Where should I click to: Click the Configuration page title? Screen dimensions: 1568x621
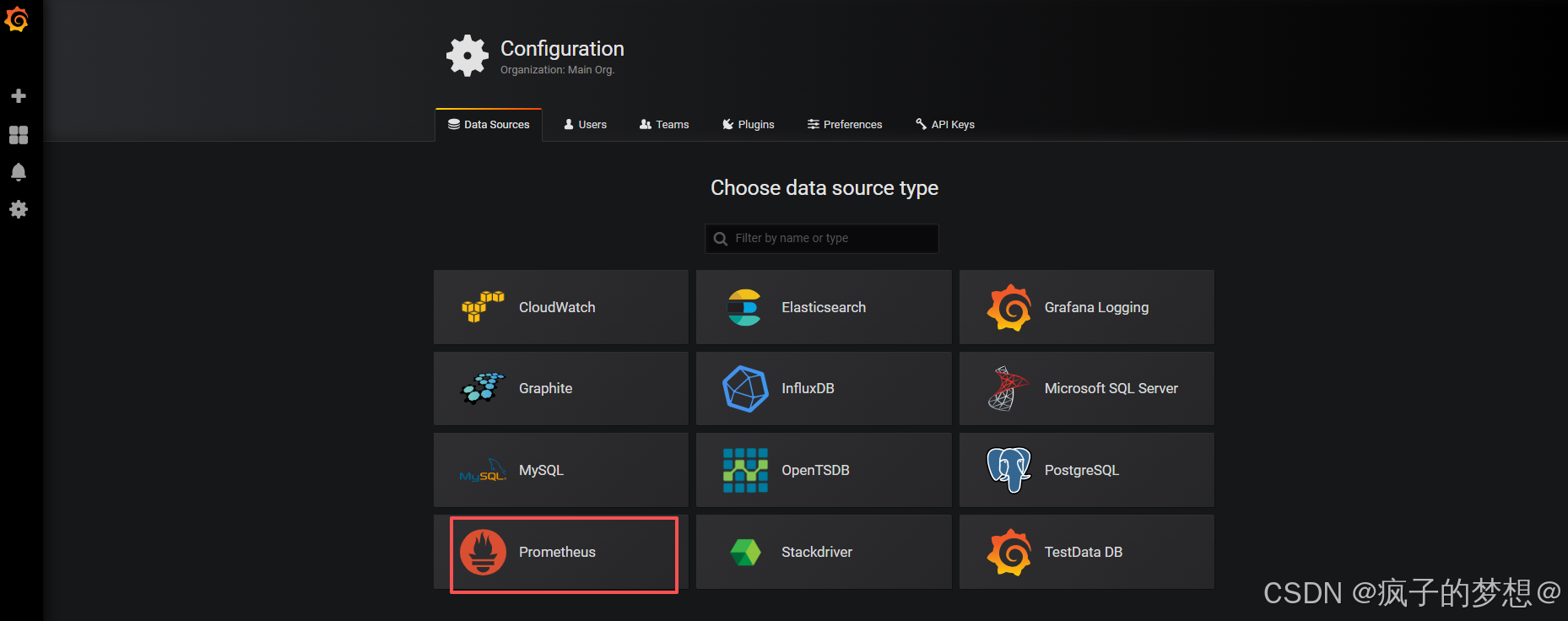point(562,49)
